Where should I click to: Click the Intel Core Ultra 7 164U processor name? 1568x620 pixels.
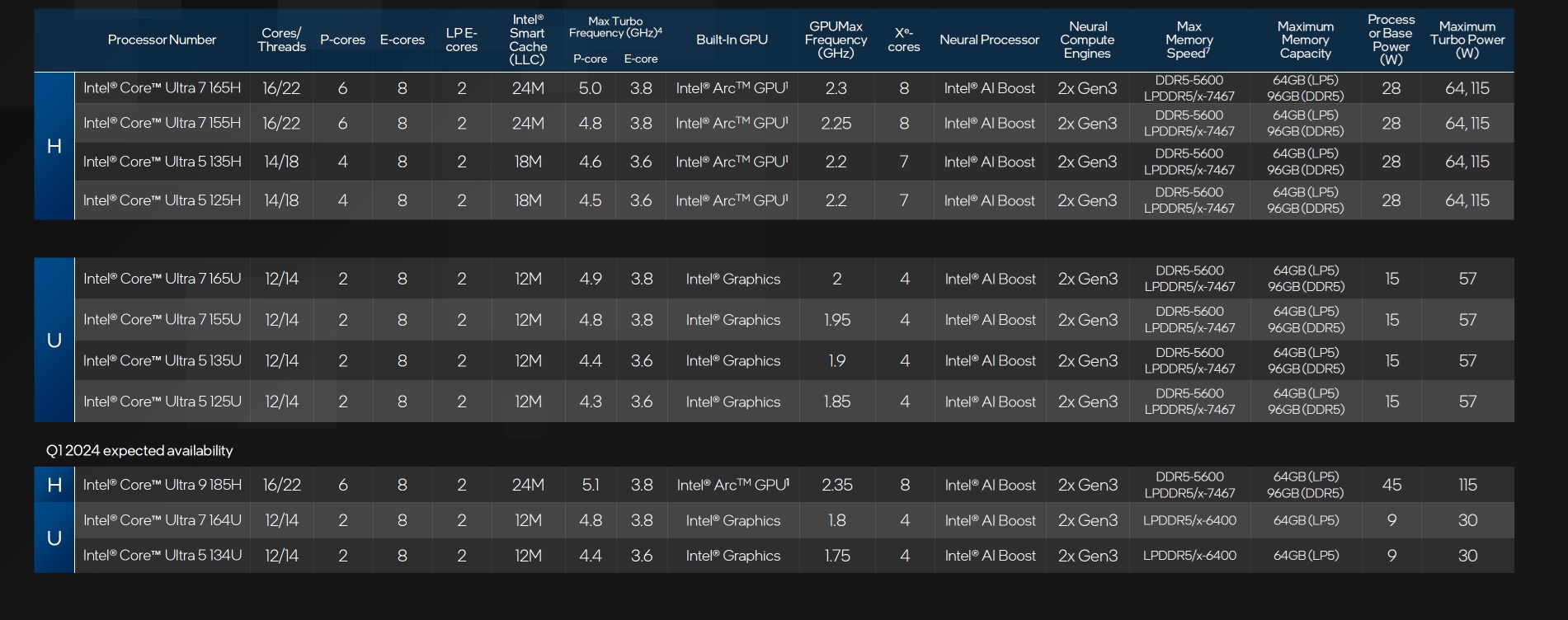click(162, 520)
